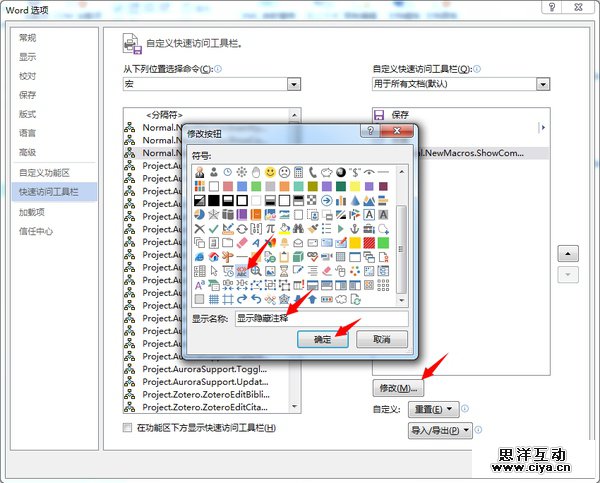Open the 从下列位置选择命令 dropdown

pos(294,85)
